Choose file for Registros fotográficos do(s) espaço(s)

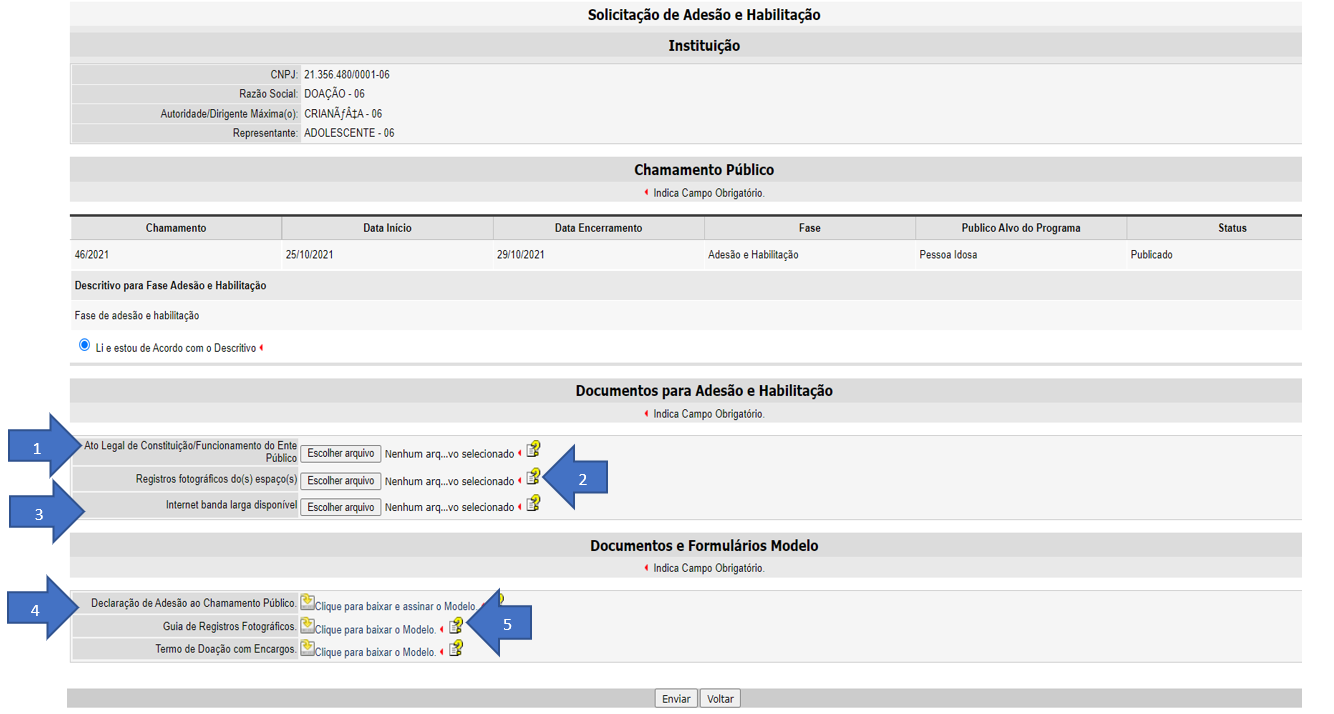(x=341, y=480)
